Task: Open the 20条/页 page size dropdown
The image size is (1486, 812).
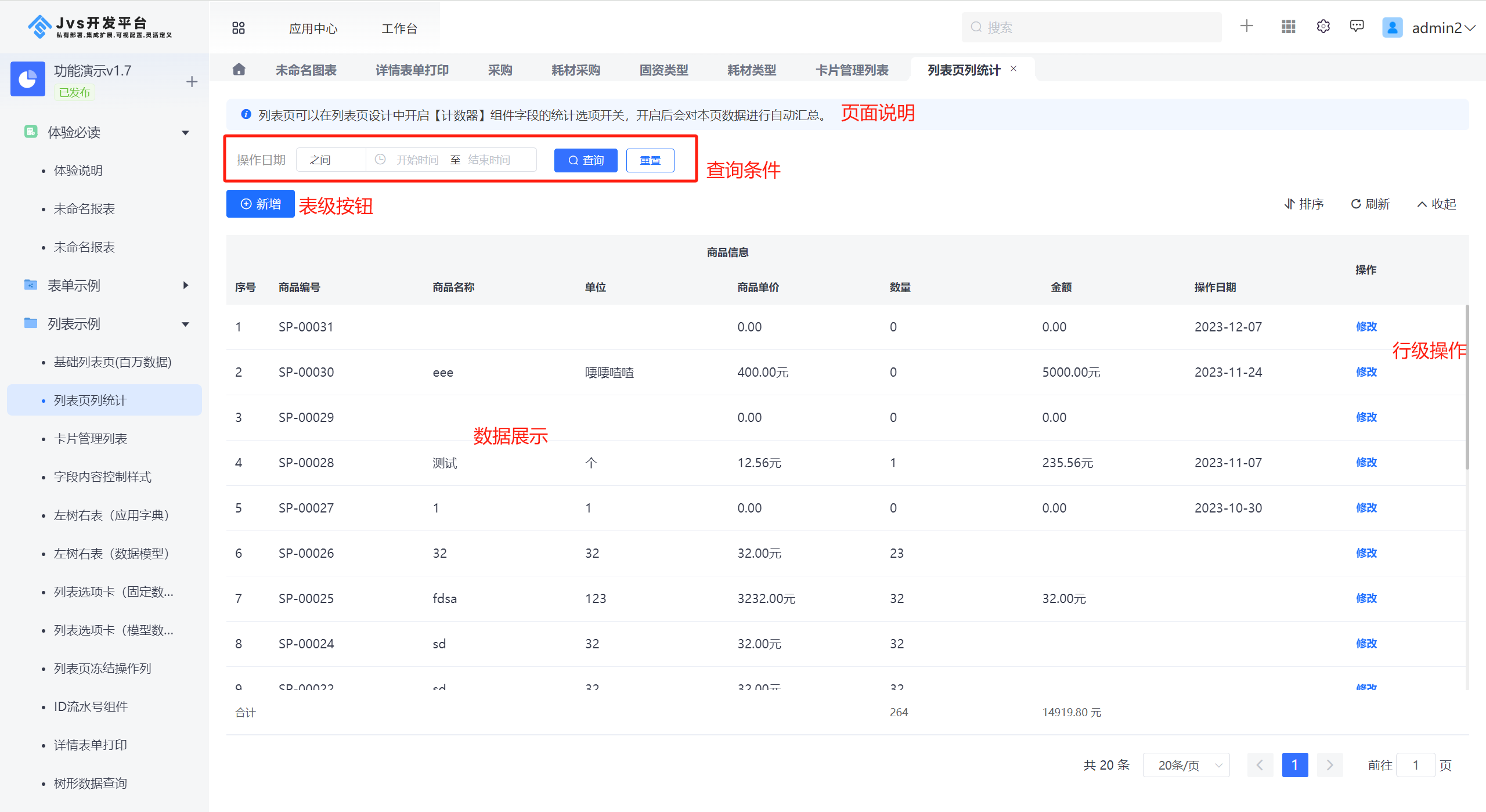Action: pos(1186,765)
